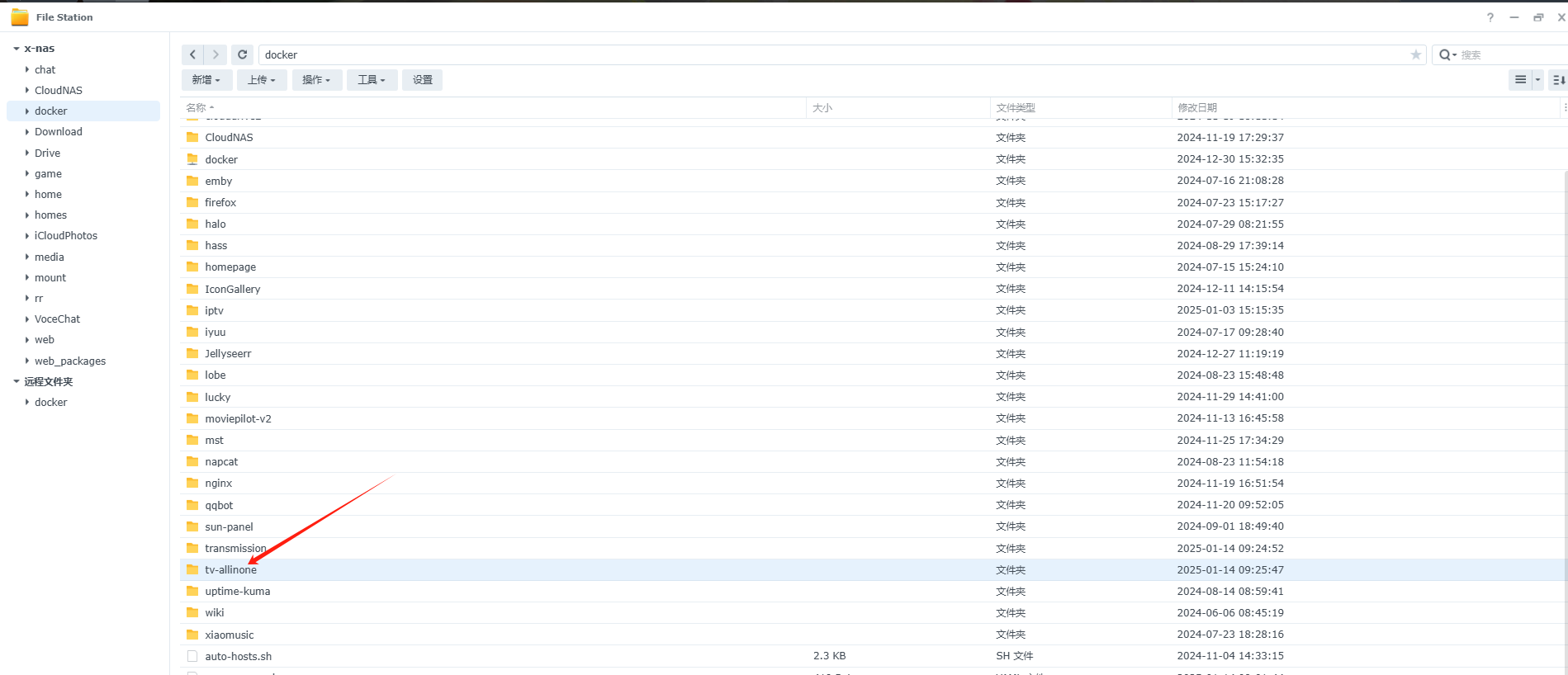The height and width of the screenshot is (675, 1568).
Task: Click the 设置 button
Action: click(422, 80)
